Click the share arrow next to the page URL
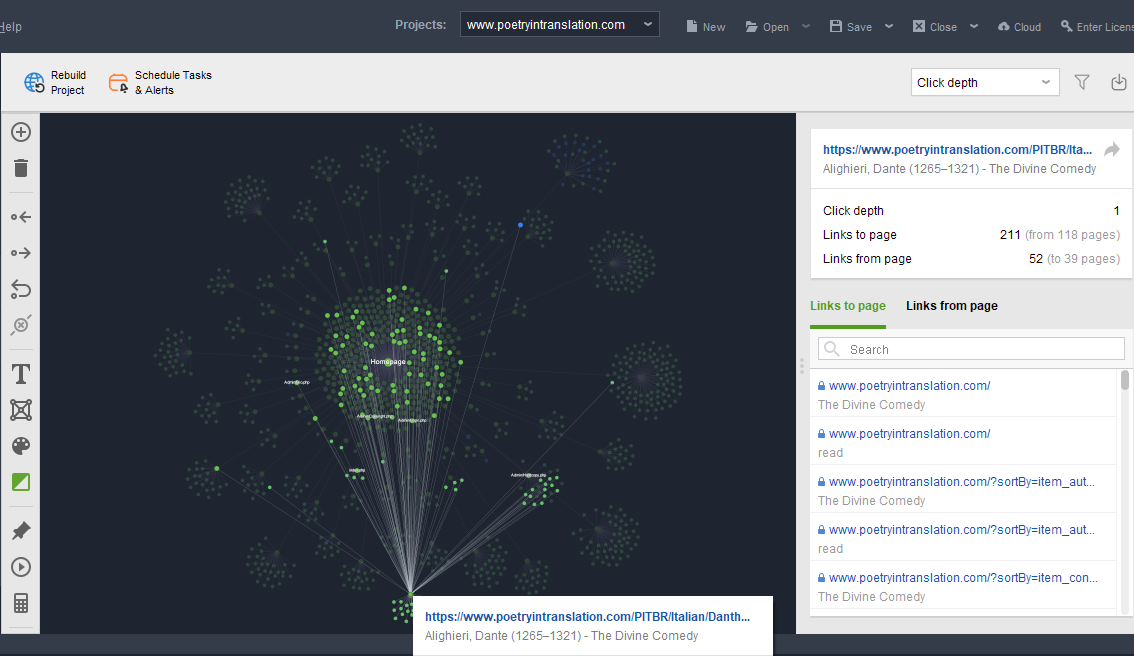The width and height of the screenshot is (1134, 656). 1112,150
